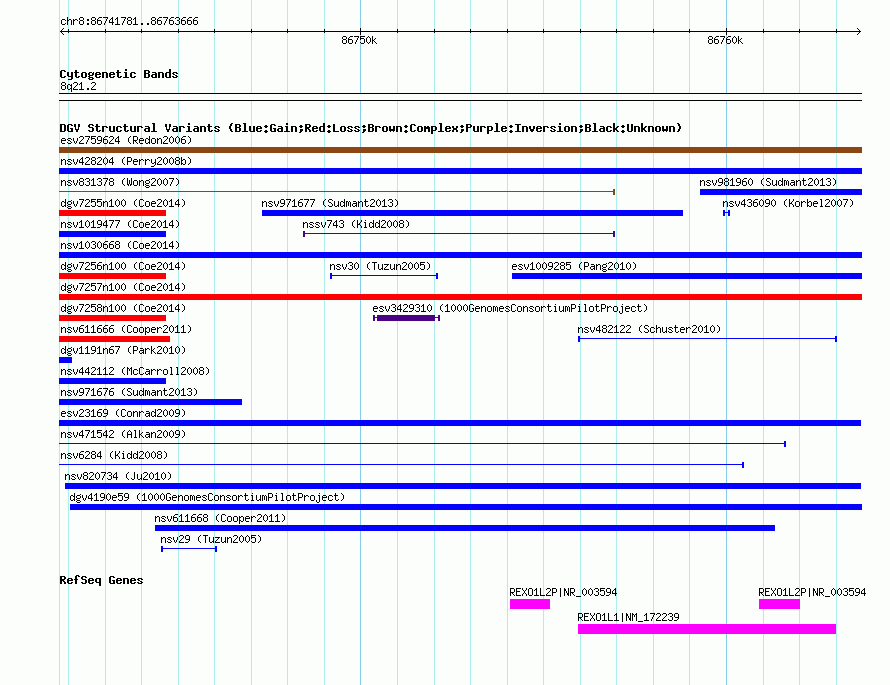The width and height of the screenshot is (890, 685).
Task: Open the nsv1019477 (Coe2014) variant label
Action: [x=120, y=224]
